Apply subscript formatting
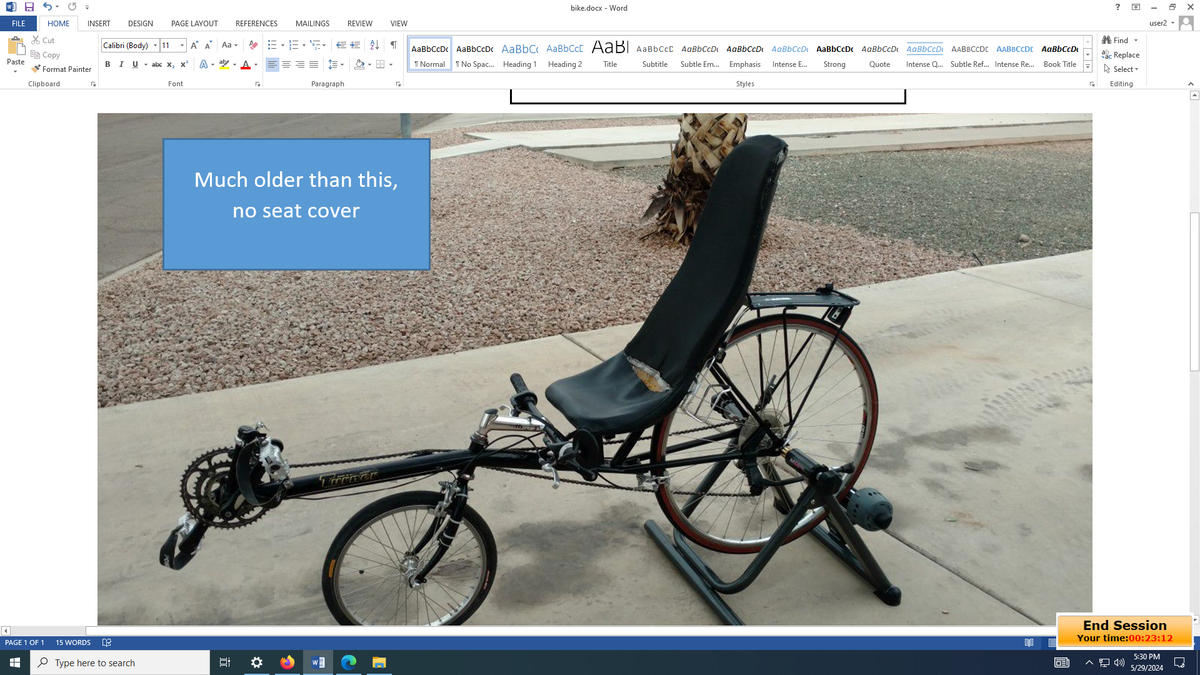Viewport: 1200px width, 675px height. click(x=170, y=64)
